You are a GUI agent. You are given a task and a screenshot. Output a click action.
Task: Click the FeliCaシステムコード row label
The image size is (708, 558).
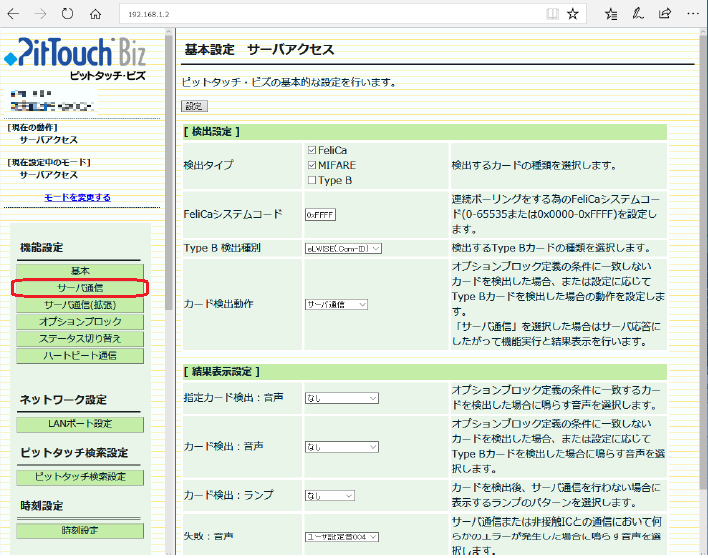[233, 214]
